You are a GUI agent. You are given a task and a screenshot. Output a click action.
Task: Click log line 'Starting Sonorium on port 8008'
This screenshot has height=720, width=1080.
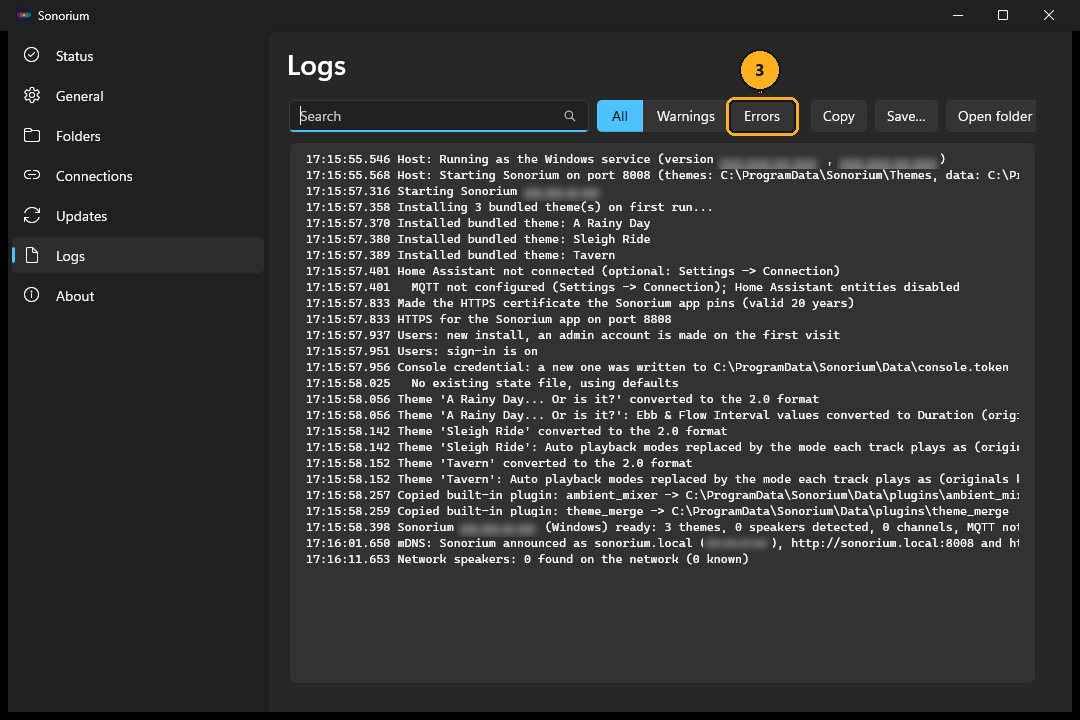click(663, 175)
